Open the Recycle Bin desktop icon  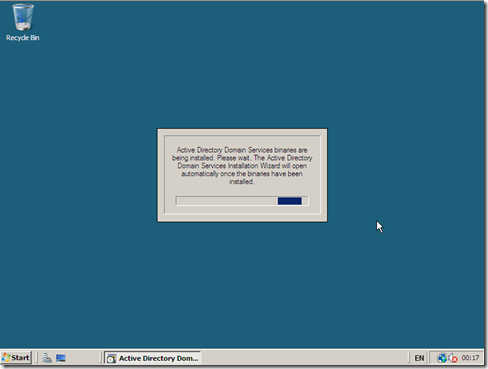coord(23,22)
